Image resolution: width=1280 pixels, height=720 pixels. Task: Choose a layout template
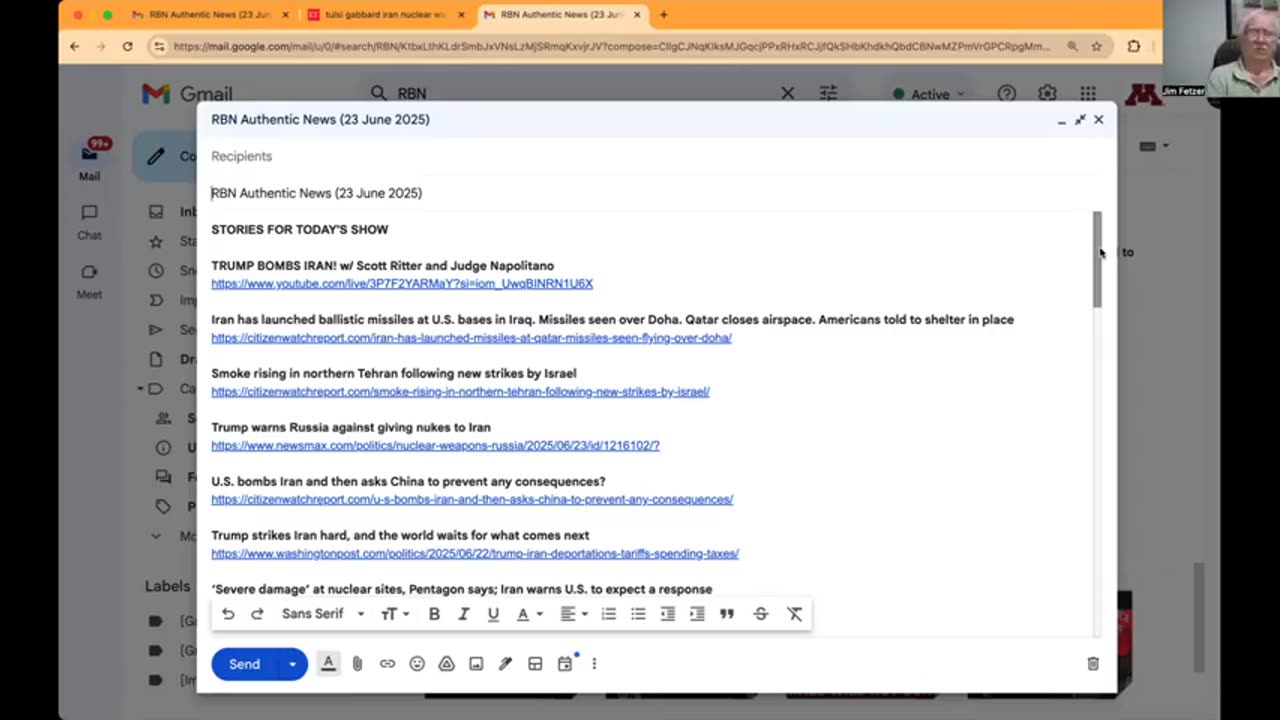[x=535, y=664]
